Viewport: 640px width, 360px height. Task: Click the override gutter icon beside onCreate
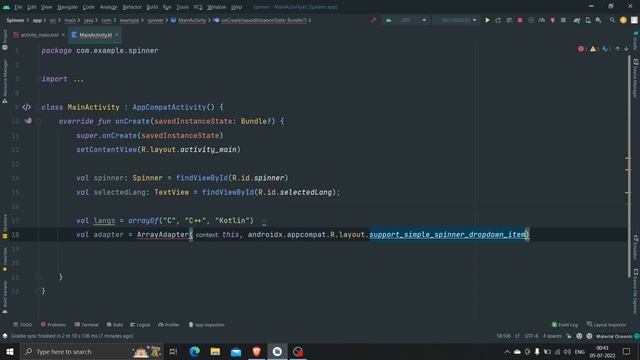click(28, 121)
